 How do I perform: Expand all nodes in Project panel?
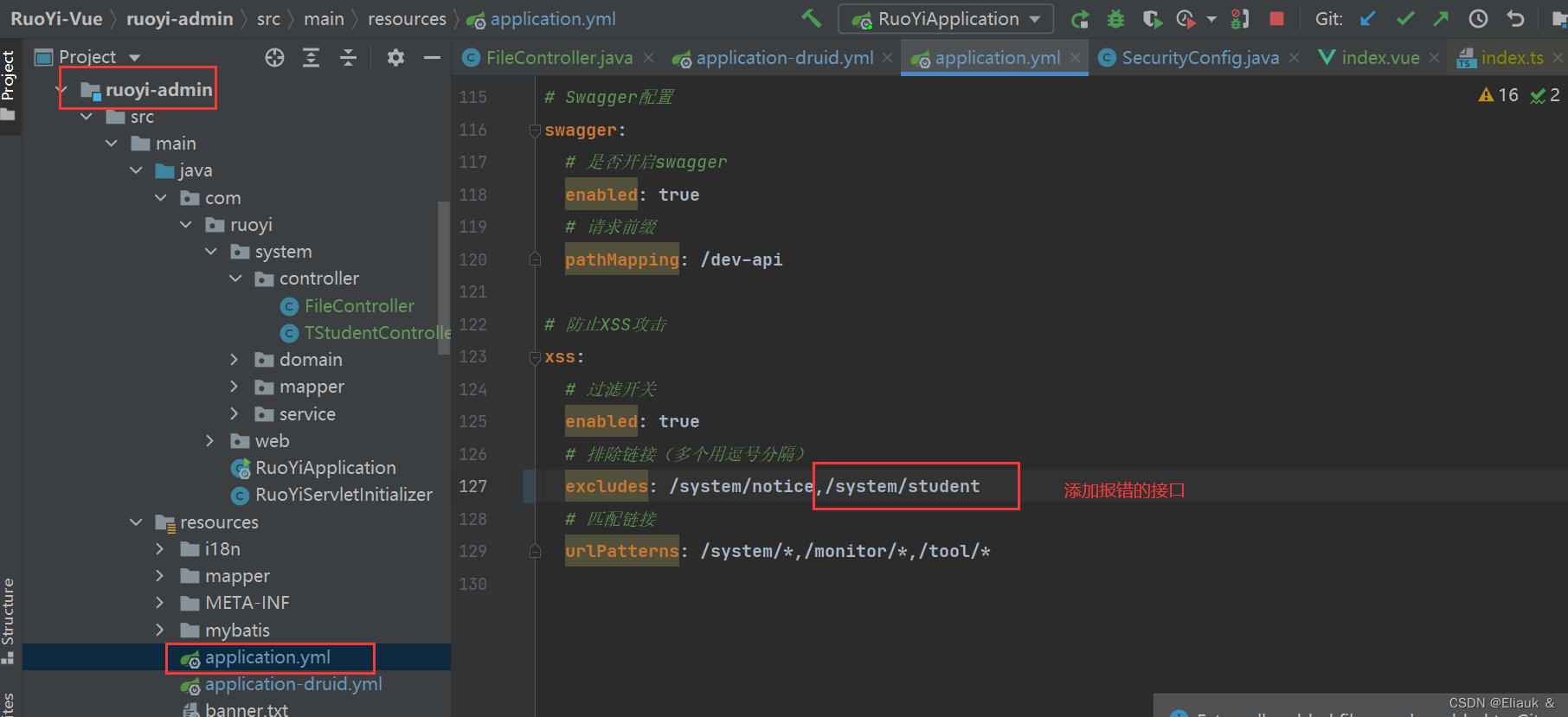point(311,57)
